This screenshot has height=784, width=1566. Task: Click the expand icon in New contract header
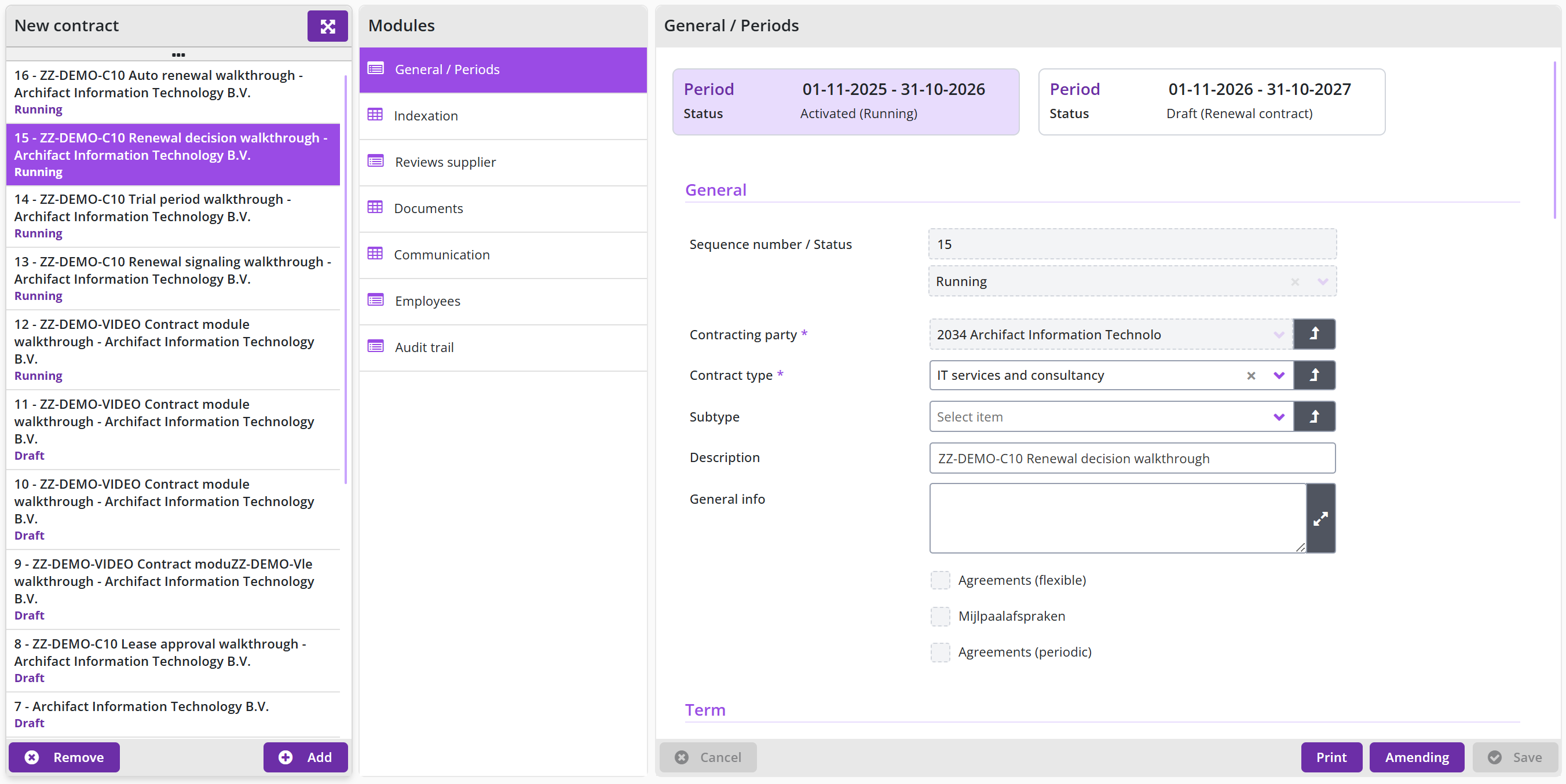click(x=327, y=26)
